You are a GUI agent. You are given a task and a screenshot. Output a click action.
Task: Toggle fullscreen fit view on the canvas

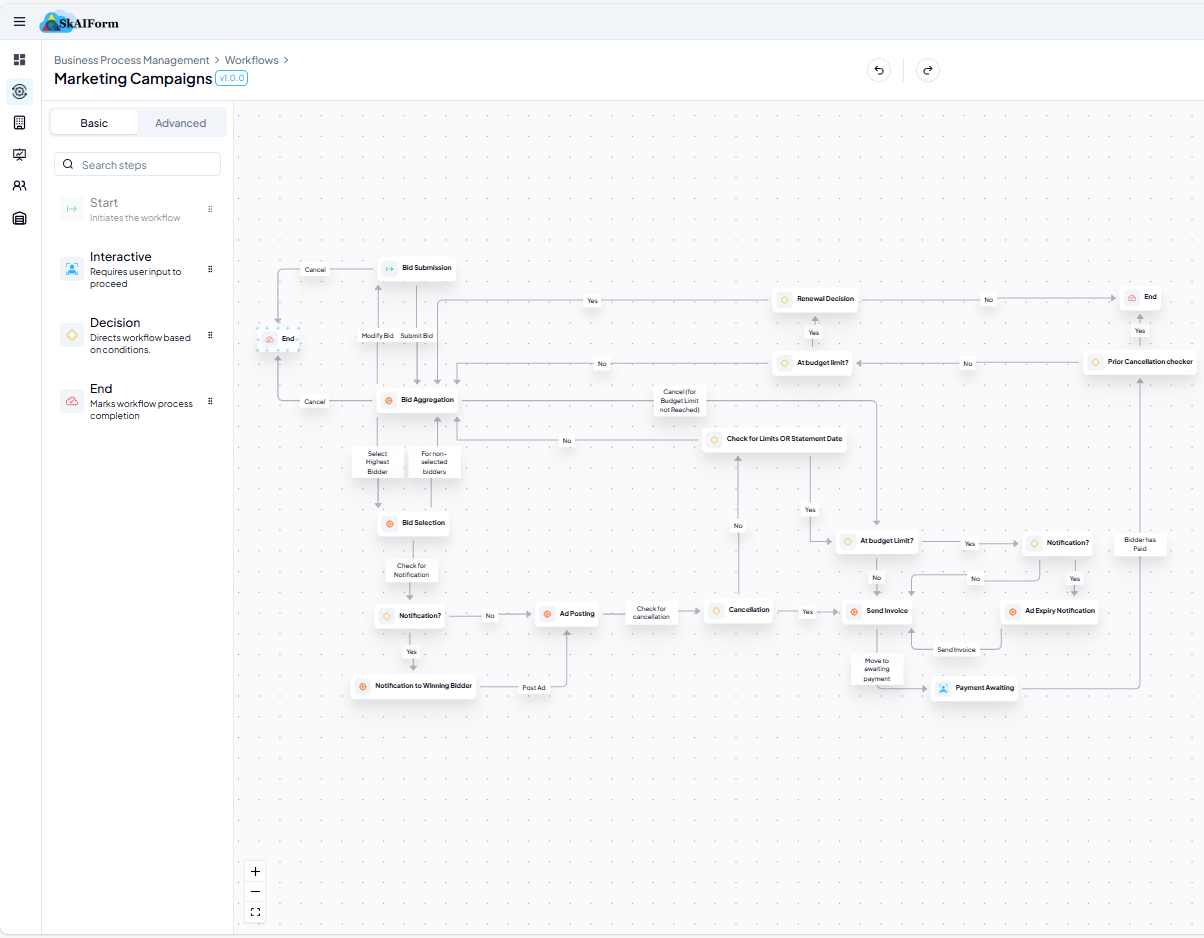(x=255, y=912)
